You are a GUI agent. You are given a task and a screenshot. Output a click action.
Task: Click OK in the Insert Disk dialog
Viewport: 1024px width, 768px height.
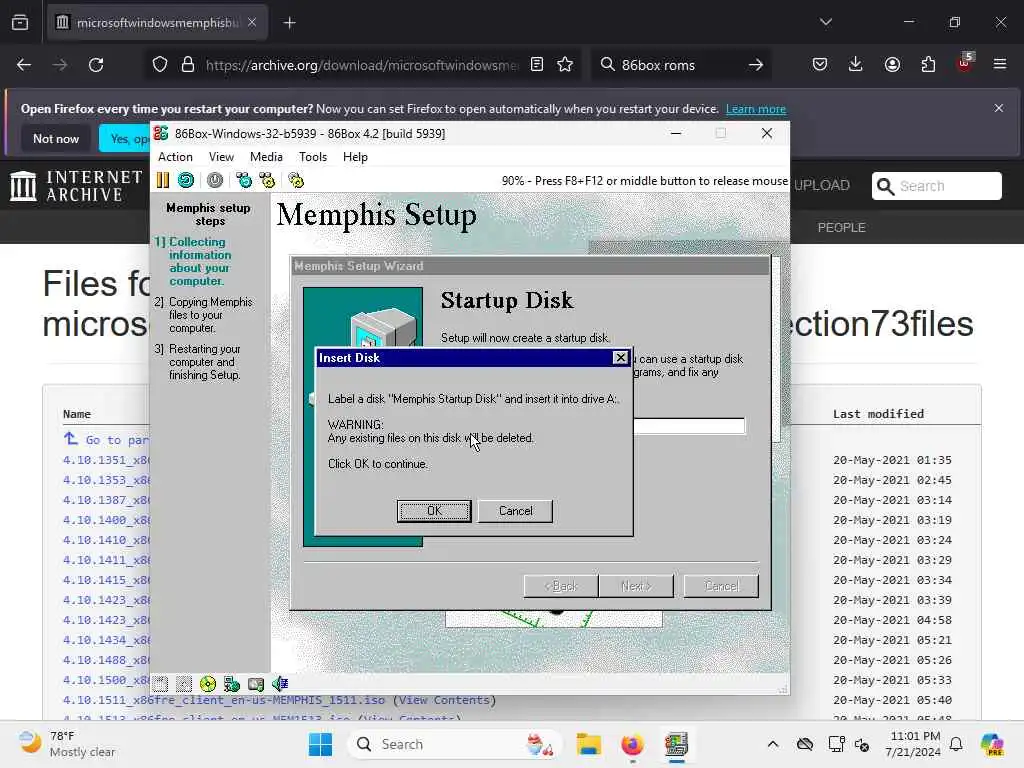(x=434, y=511)
